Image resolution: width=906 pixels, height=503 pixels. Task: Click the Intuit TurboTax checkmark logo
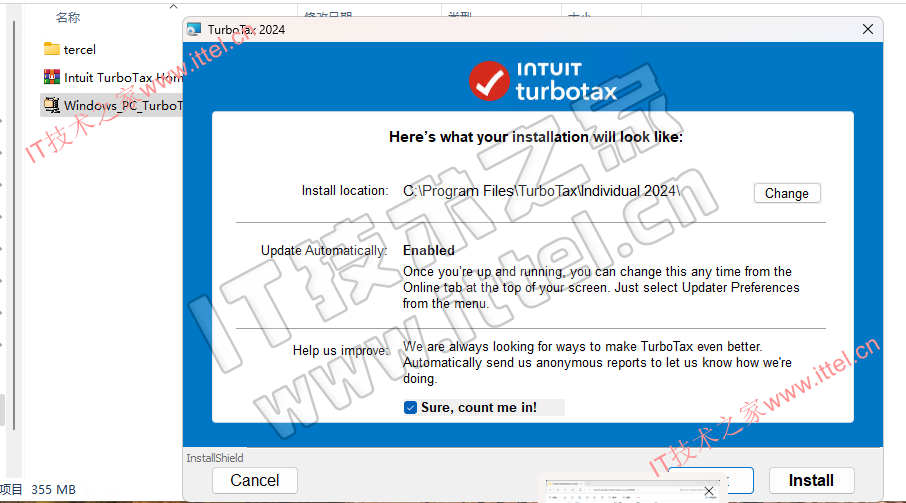point(489,81)
